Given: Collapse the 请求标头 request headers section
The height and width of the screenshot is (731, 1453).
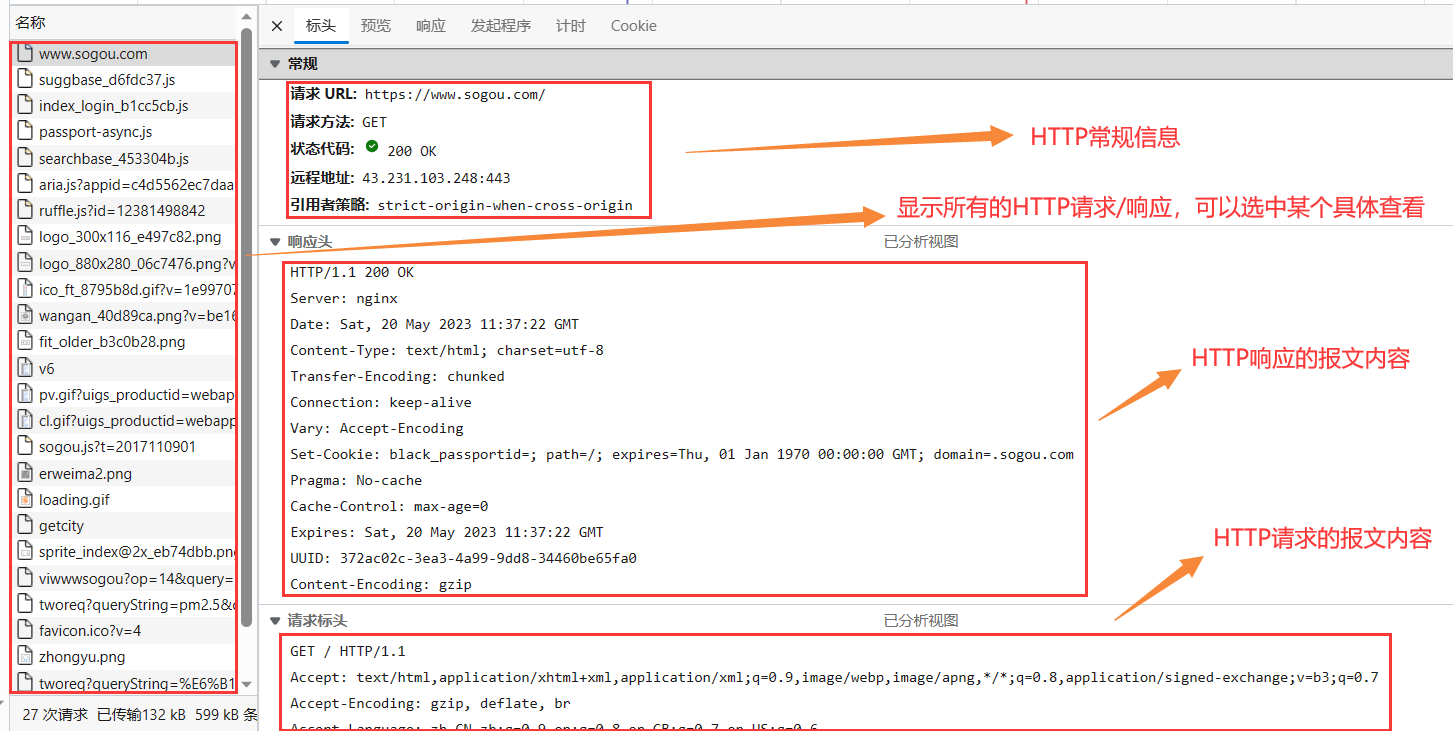Looking at the screenshot, I should tap(275, 621).
